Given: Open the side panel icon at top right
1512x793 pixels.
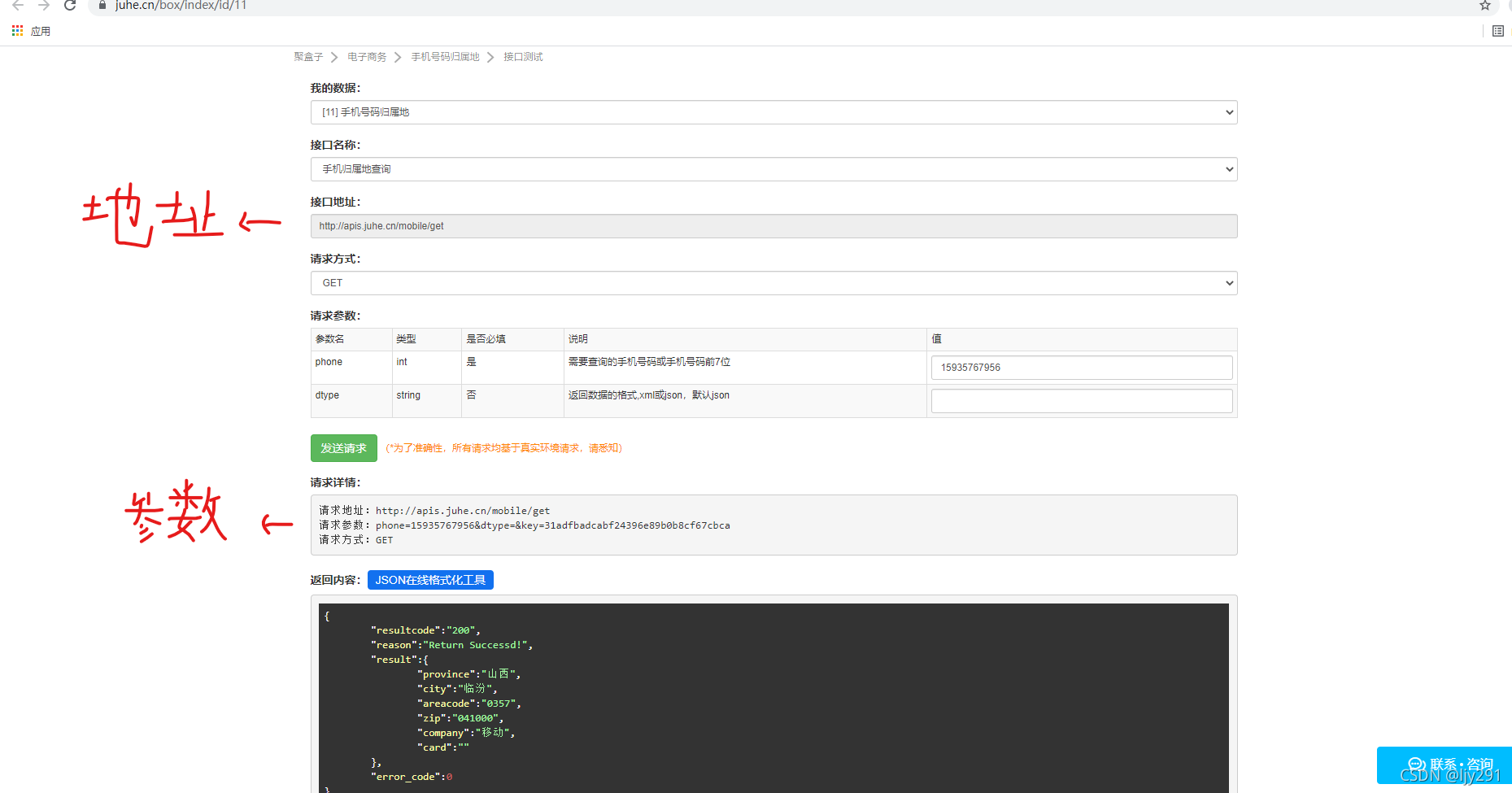Looking at the screenshot, I should [1498, 31].
